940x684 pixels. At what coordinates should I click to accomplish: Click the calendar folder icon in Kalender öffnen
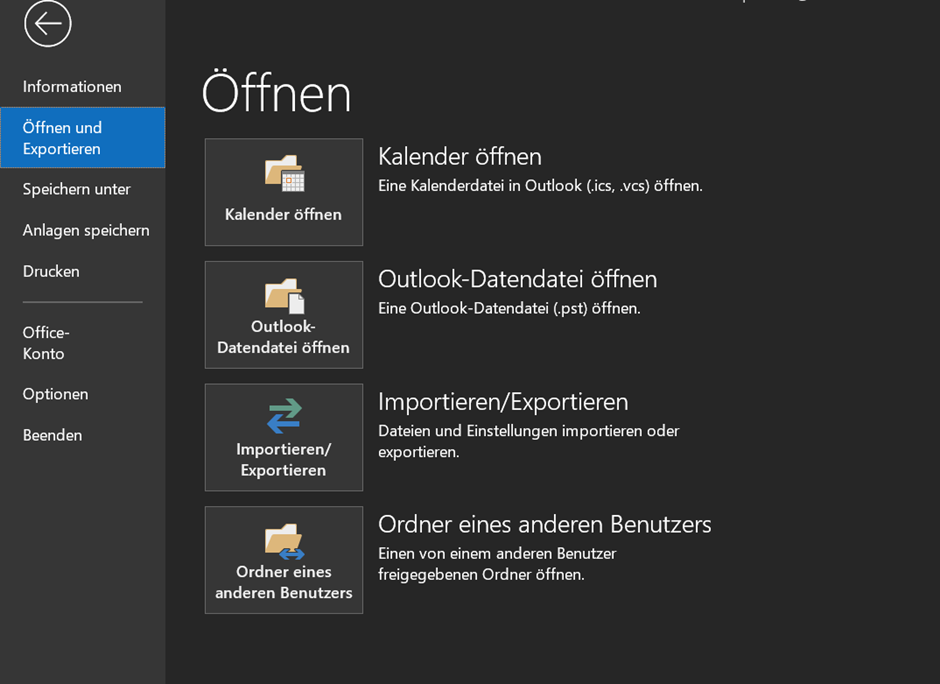click(284, 173)
